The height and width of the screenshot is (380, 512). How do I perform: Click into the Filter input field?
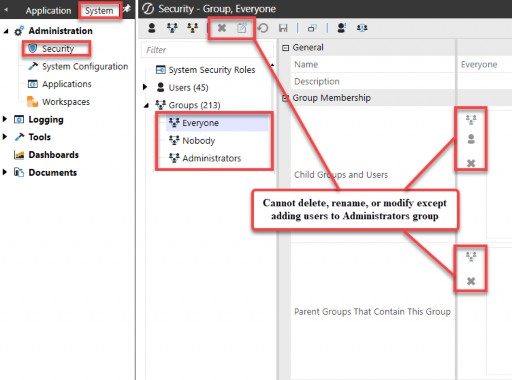click(x=207, y=50)
